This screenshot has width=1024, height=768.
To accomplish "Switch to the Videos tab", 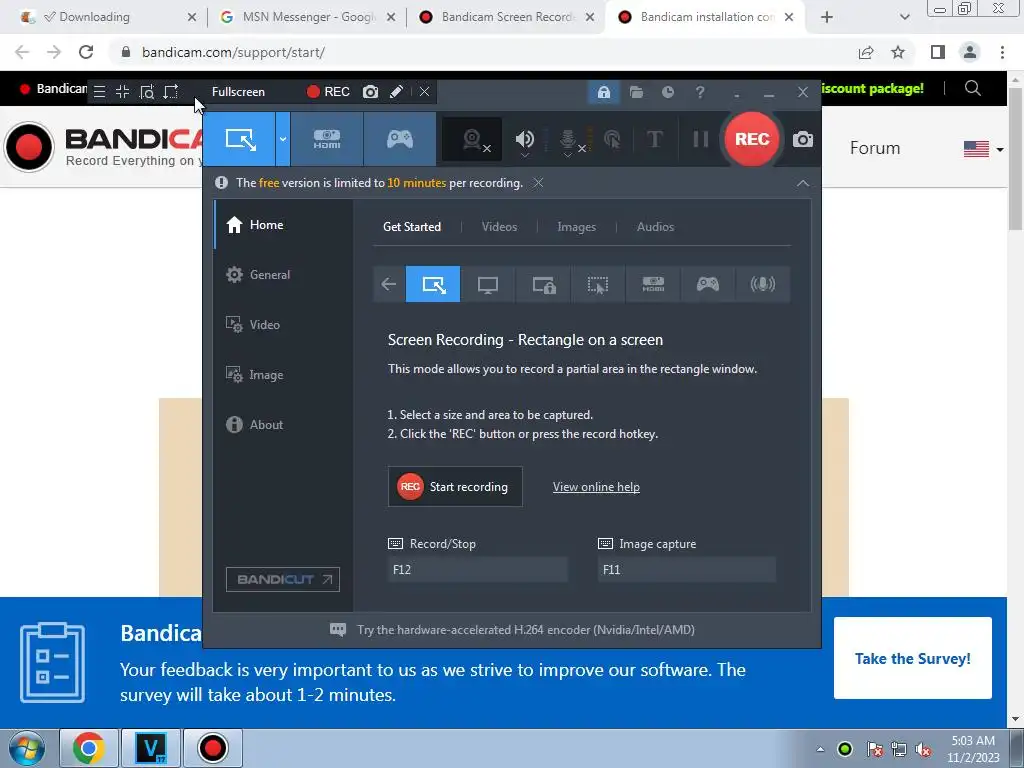I will pyautogui.click(x=499, y=227).
